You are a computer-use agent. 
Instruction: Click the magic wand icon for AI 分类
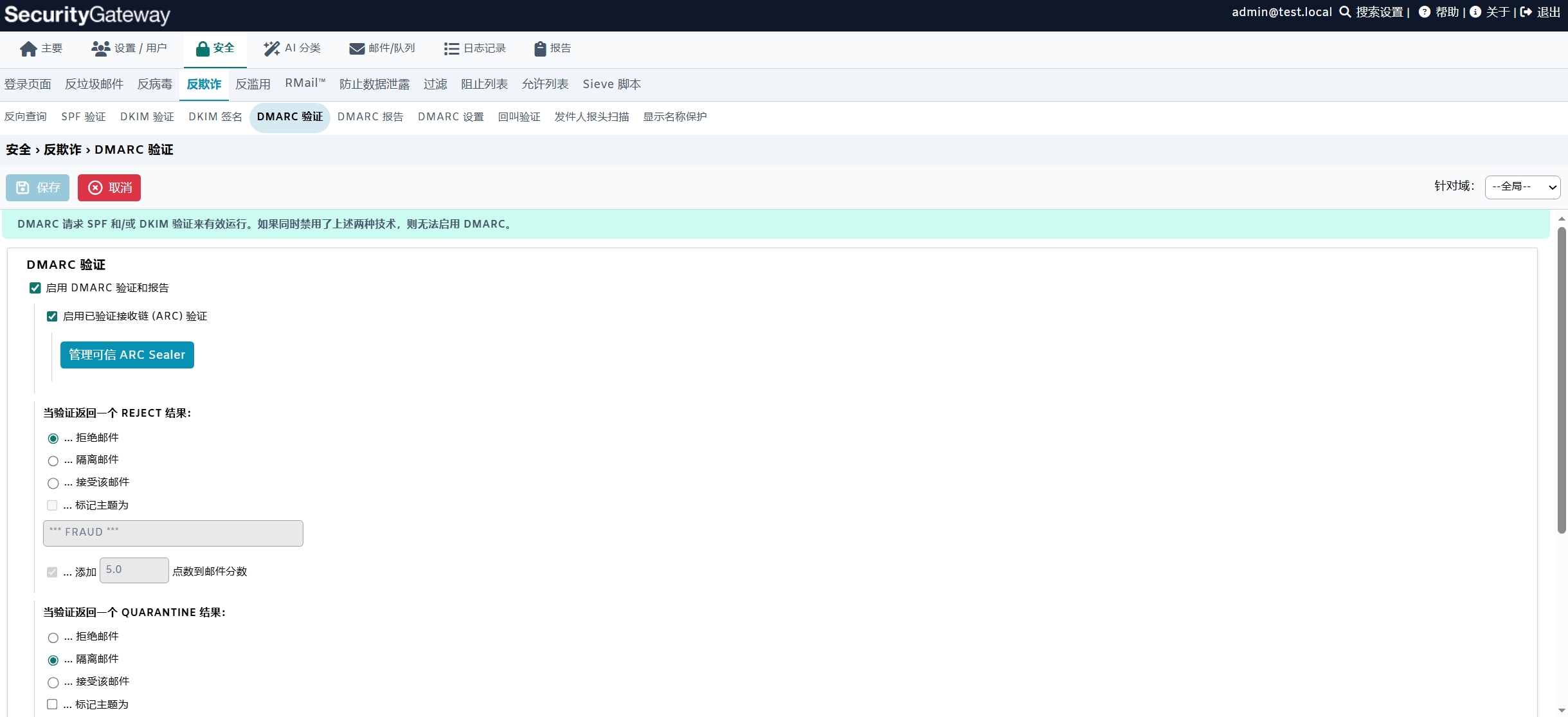(x=271, y=49)
